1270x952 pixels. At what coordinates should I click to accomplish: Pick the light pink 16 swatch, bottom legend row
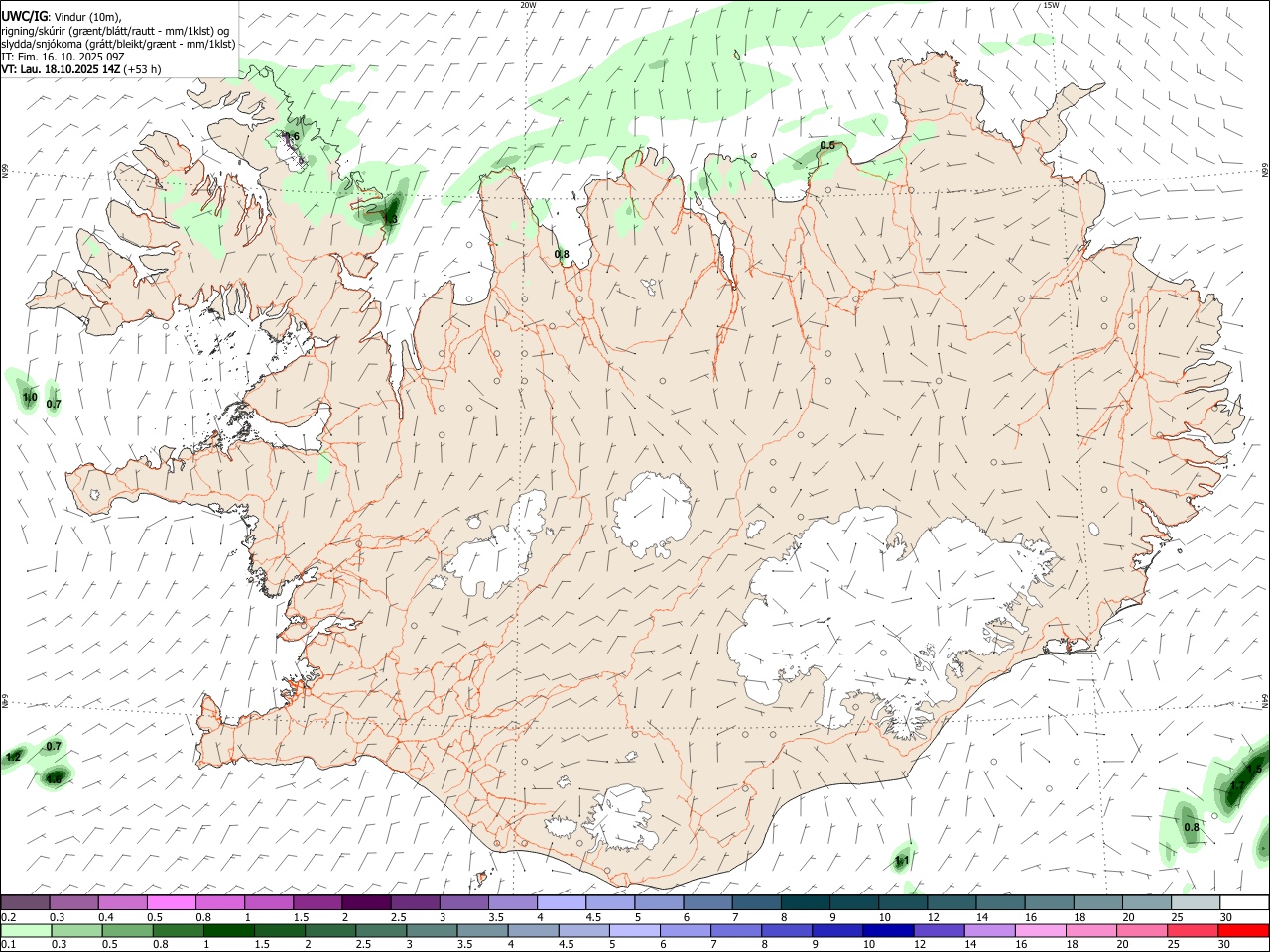pyautogui.click(x=1041, y=931)
